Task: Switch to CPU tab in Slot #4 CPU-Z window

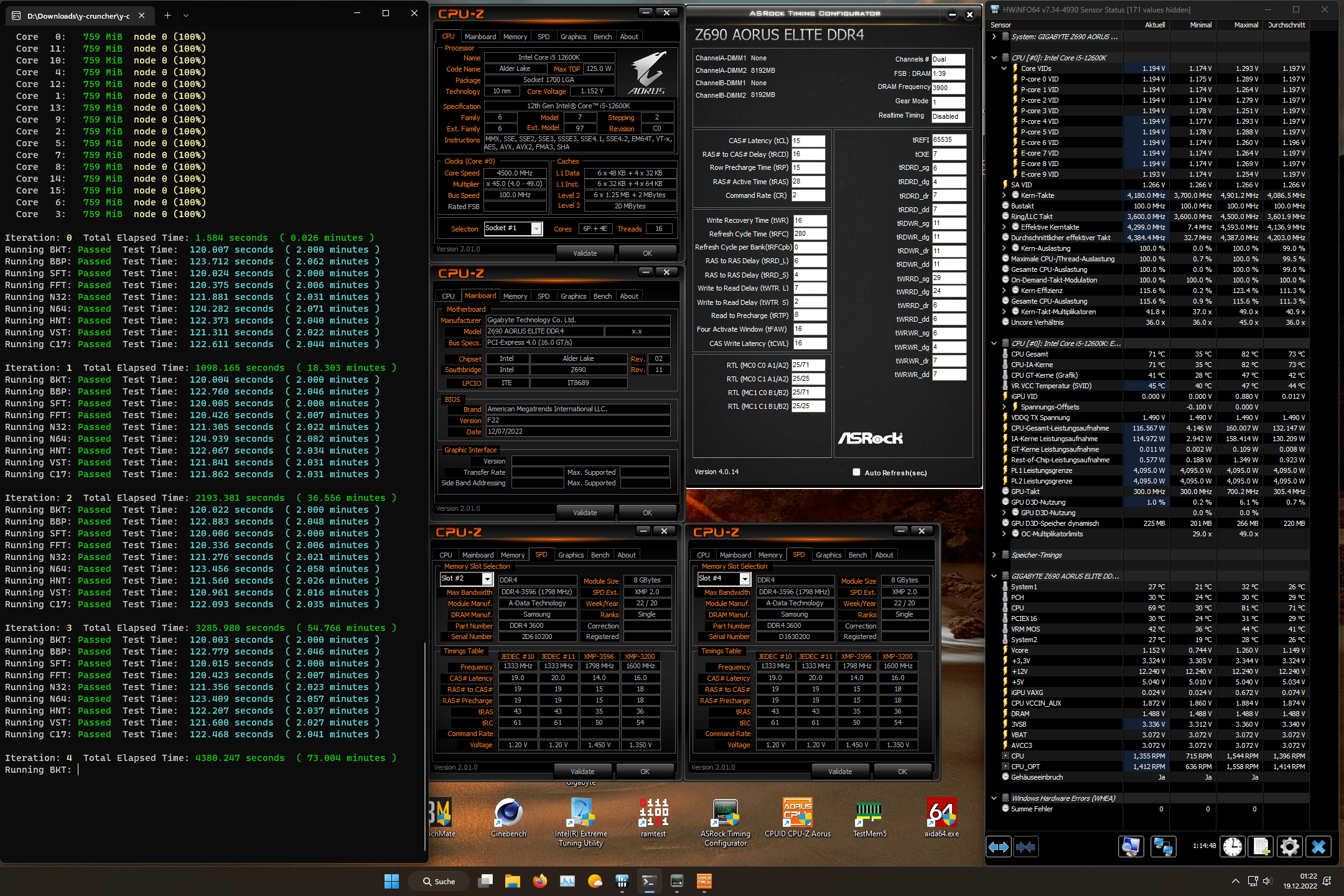Action: click(x=703, y=555)
